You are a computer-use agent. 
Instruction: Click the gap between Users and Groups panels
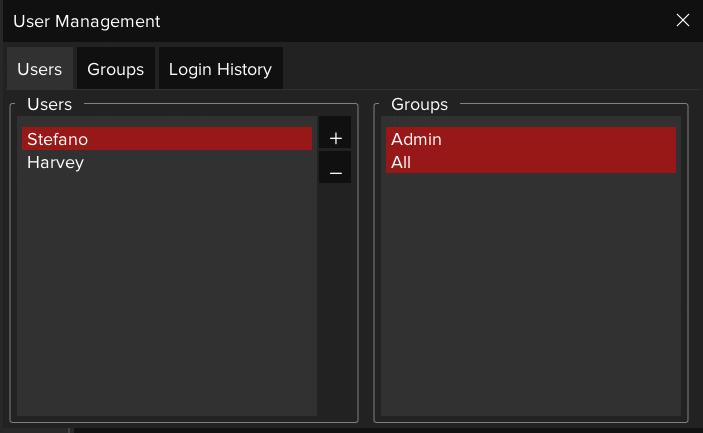click(366, 260)
